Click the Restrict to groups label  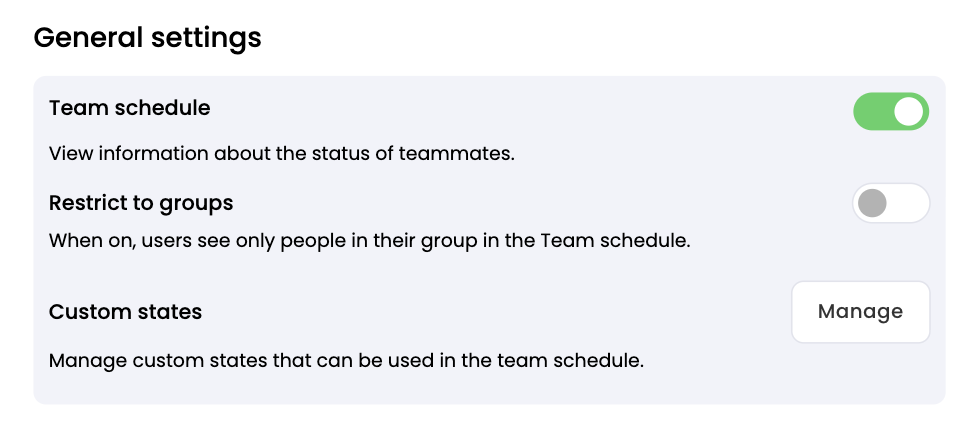coord(141,203)
